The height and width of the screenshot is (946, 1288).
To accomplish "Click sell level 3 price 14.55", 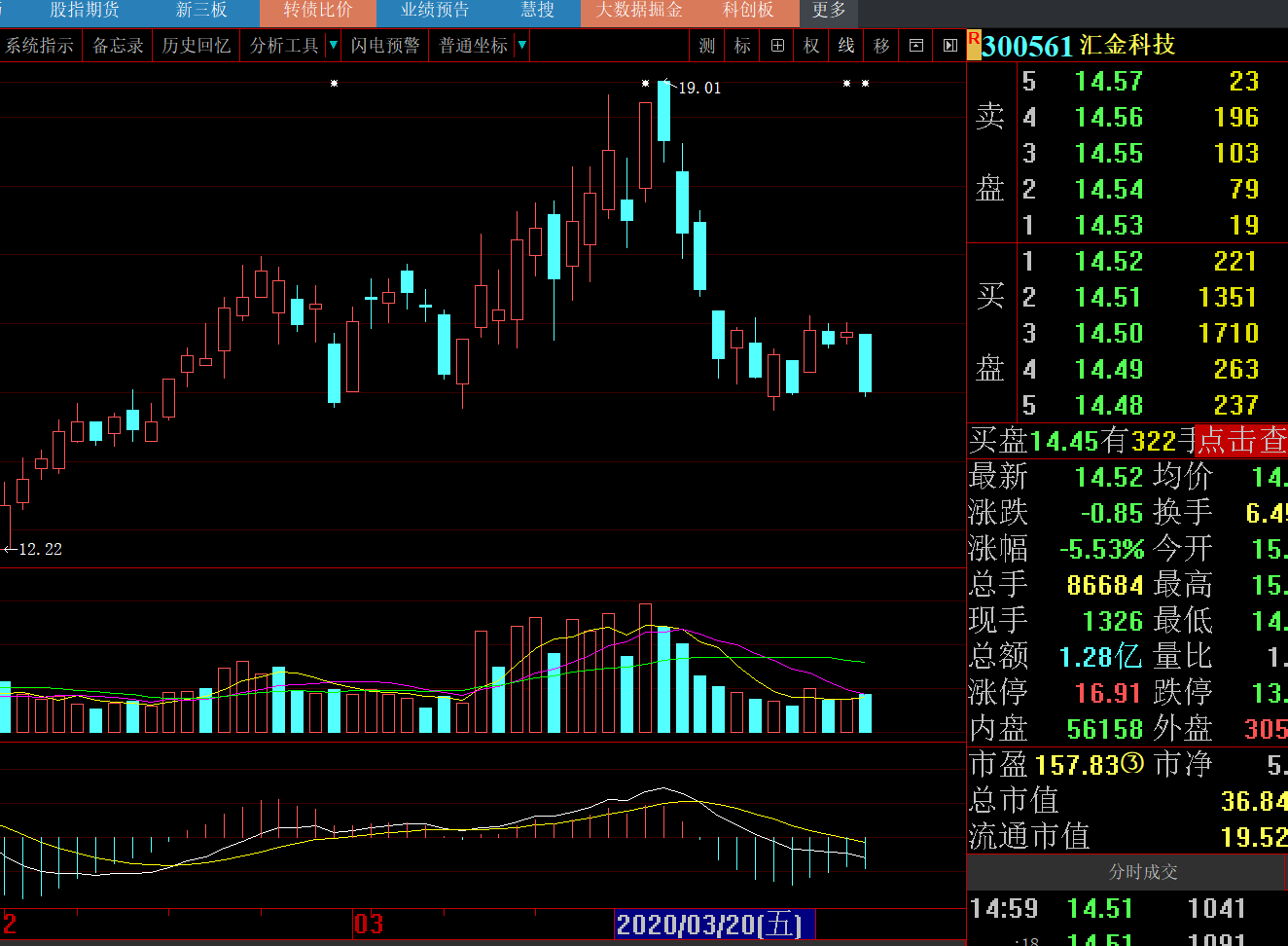I will point(1108,153).
